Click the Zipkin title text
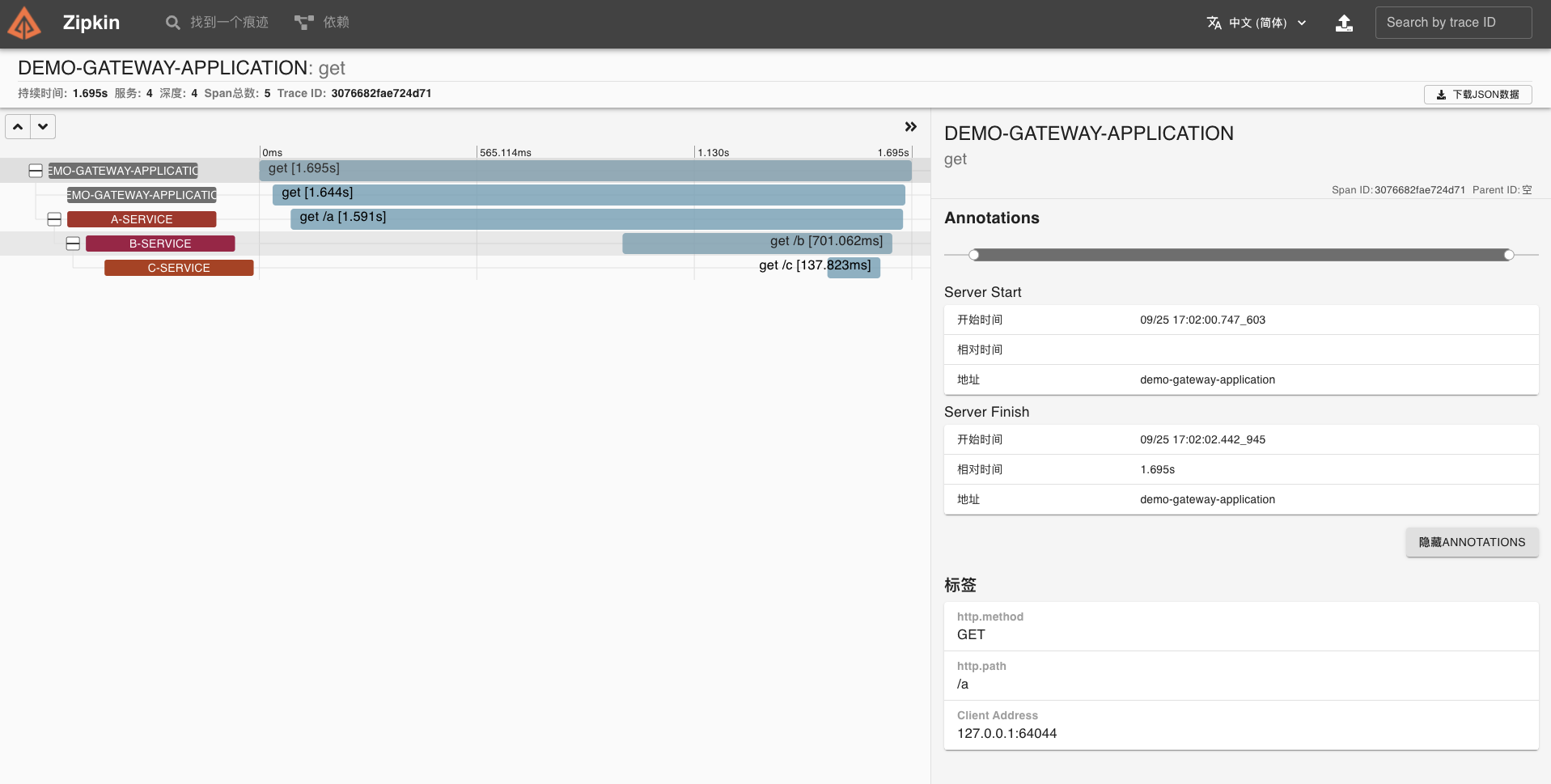Viewport: 1551px width, 784px height. 91,23
